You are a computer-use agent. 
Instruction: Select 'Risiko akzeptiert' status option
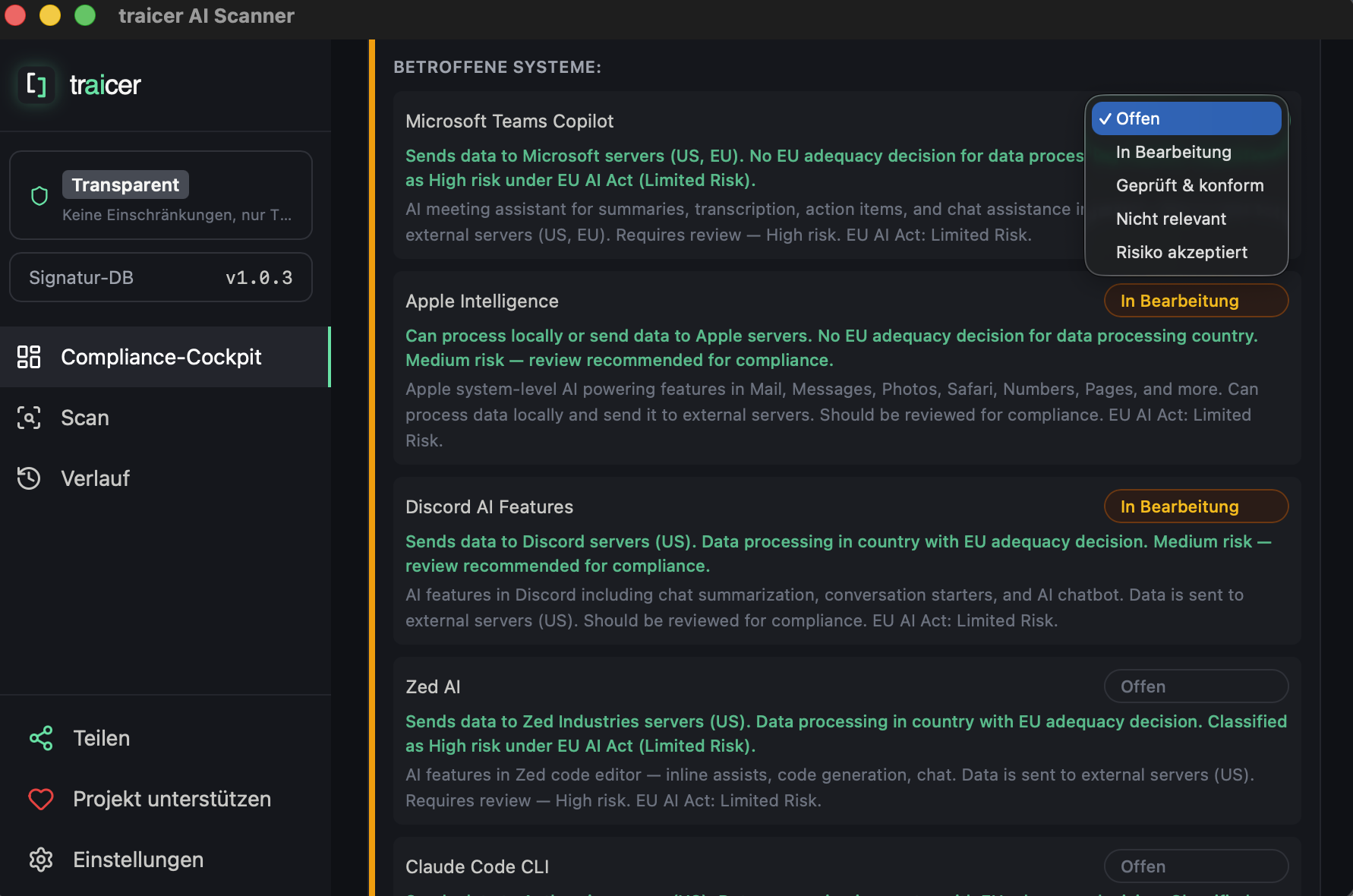[1181, 252]
